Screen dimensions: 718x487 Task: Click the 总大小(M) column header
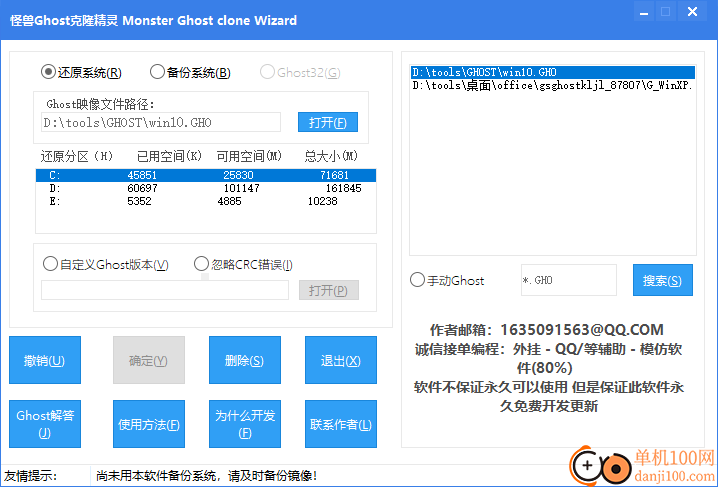[x=331, y=157]
